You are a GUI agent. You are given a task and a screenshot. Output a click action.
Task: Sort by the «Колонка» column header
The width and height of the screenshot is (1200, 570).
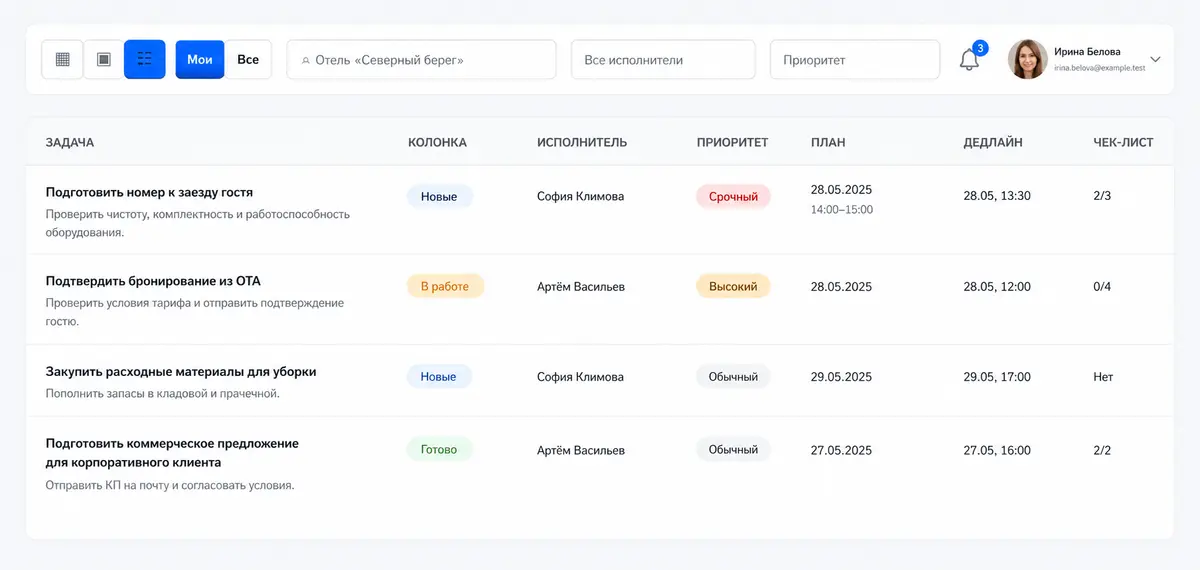coord(437,142)
